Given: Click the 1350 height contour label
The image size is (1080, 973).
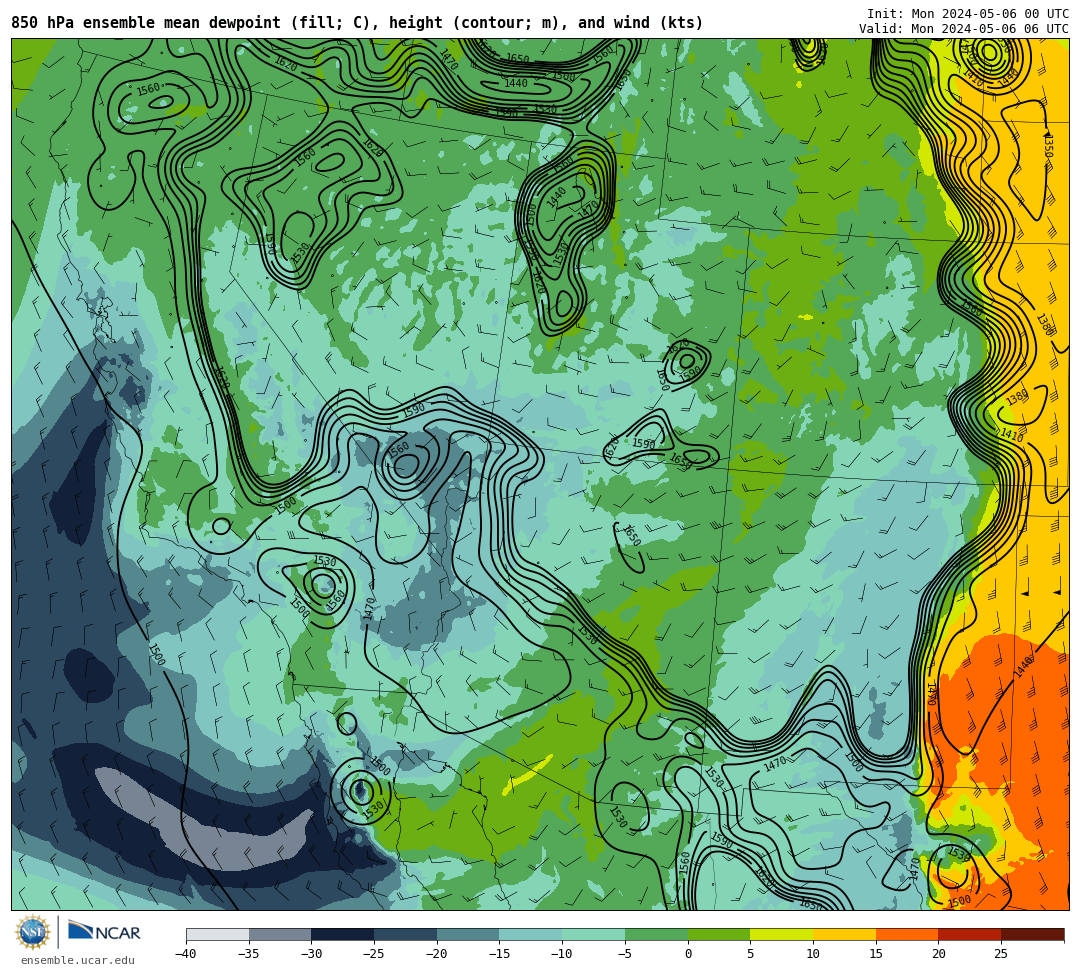Looking at the screenshot, I should pyautogui.click(x=1048, y=146).
